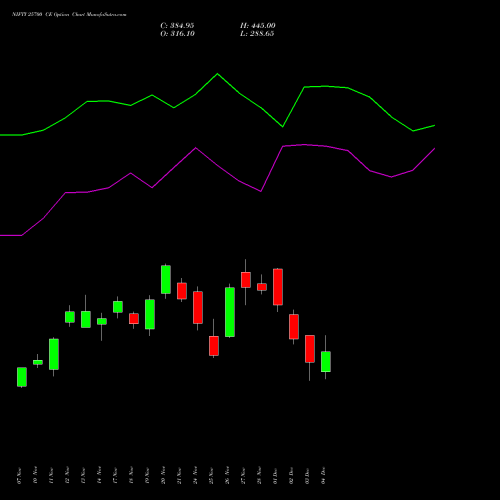Select the 21 Nov date label
This screenshot has width=500, height=500.
tap(179, 475)
